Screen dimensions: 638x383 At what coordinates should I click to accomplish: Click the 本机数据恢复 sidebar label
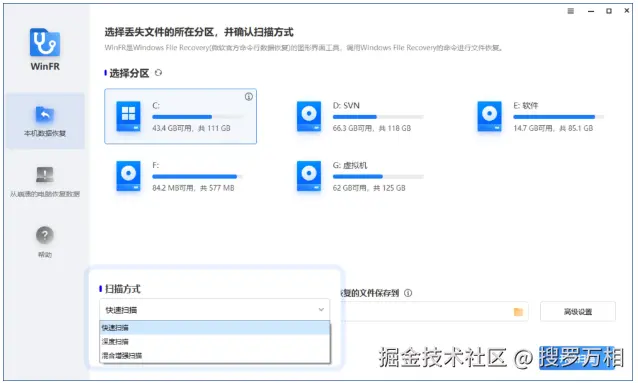[x=45, y=134]
